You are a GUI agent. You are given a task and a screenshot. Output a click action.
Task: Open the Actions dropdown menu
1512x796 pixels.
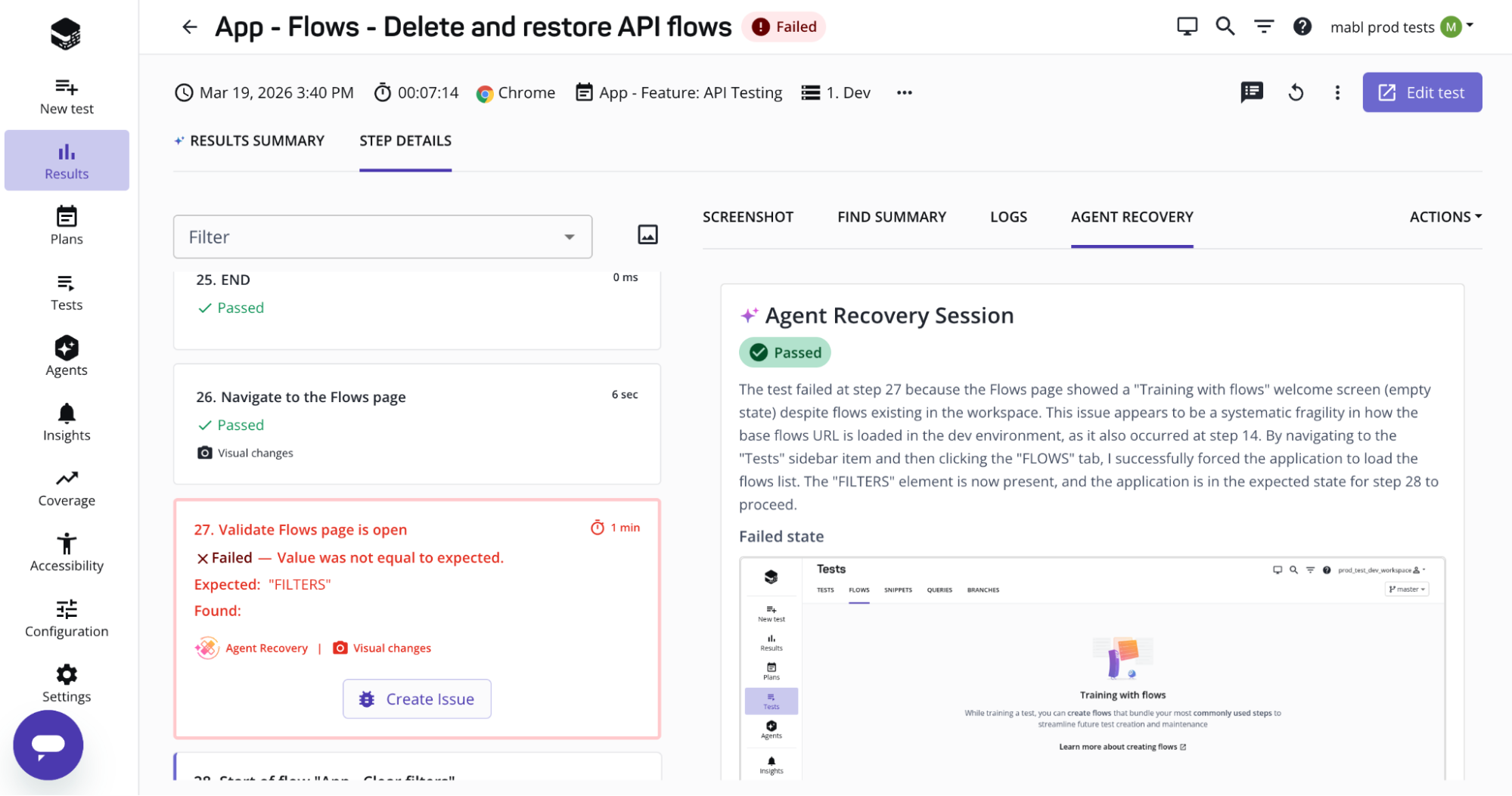tap(1445, 216)
